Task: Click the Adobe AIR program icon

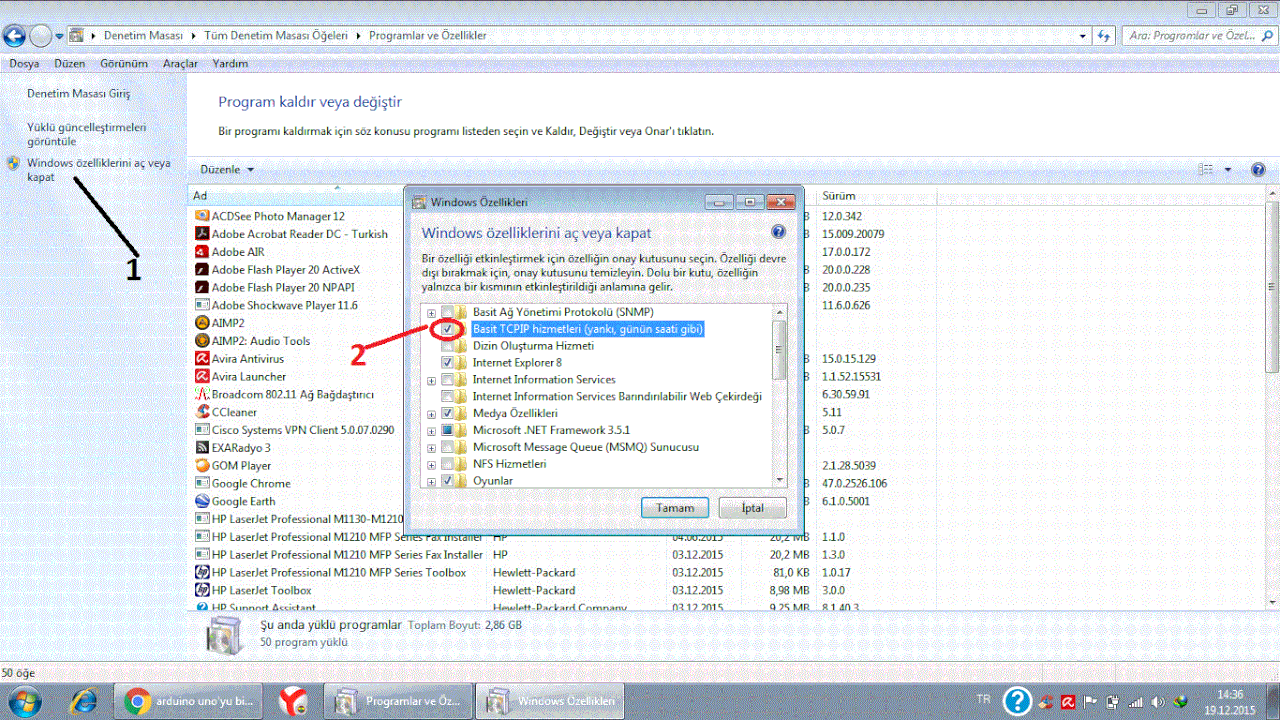Action: [x=202, y=252]
